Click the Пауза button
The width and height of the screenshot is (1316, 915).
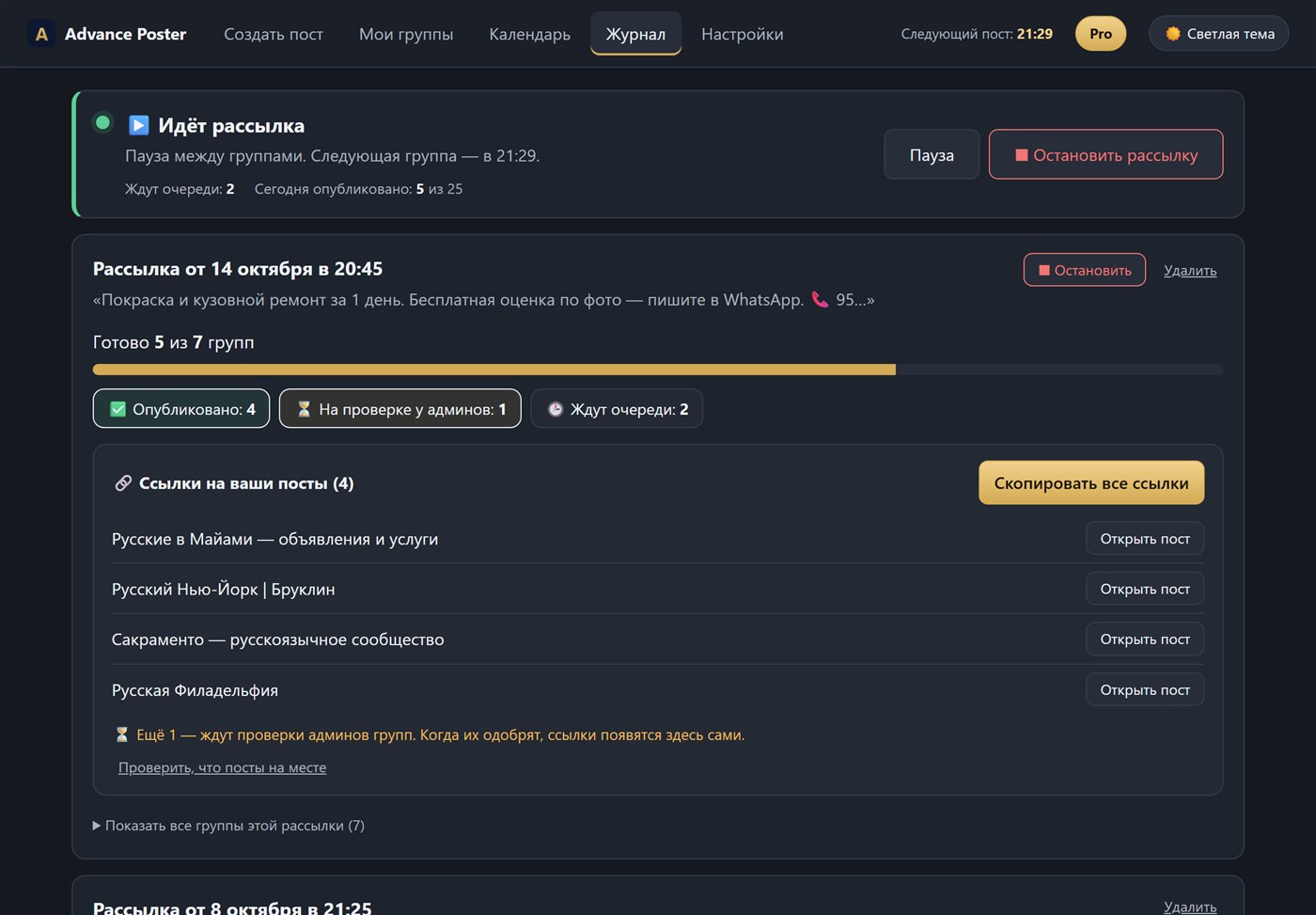(932, 154)
